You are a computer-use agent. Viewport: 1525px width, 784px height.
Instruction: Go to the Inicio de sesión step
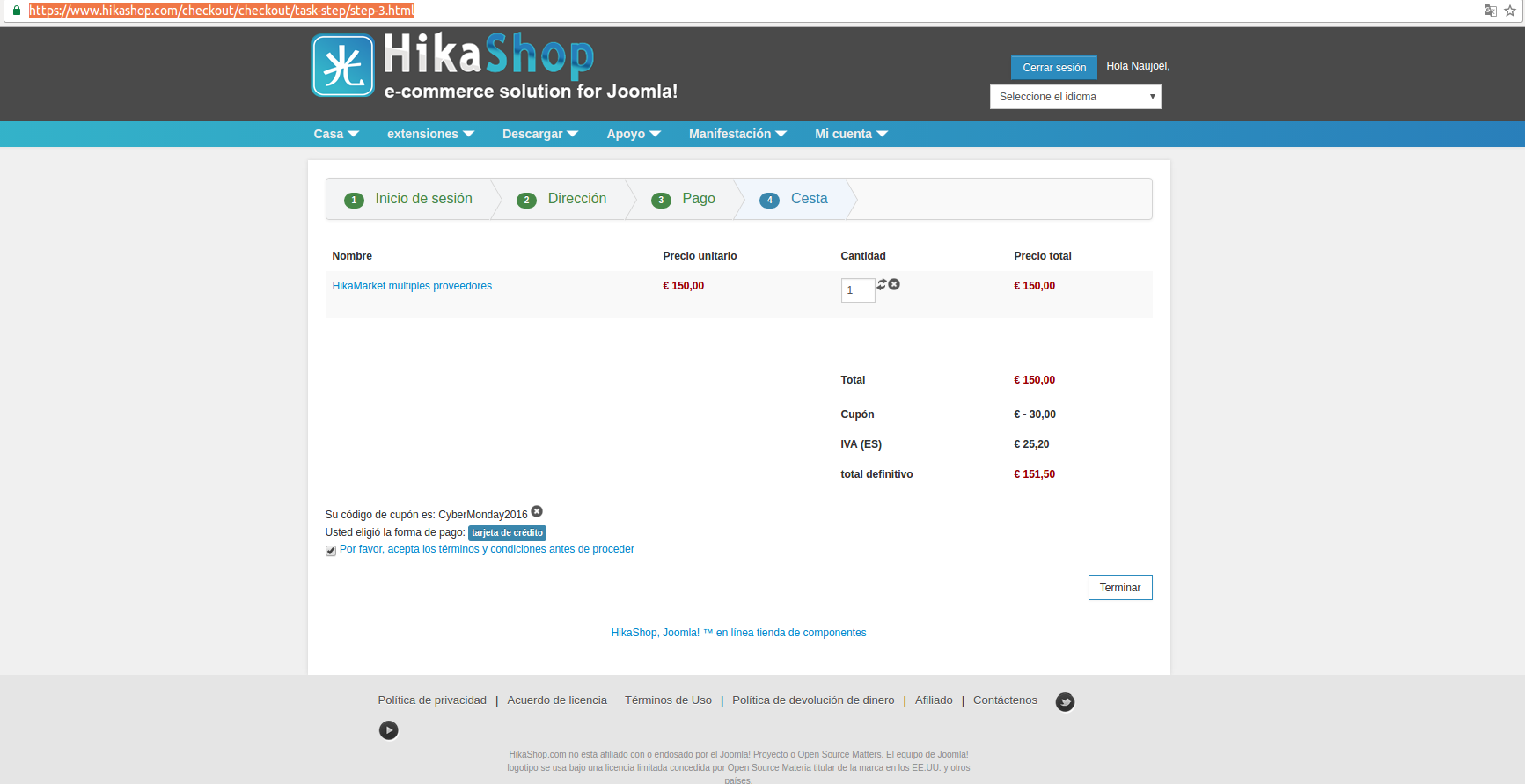[408, 199]
